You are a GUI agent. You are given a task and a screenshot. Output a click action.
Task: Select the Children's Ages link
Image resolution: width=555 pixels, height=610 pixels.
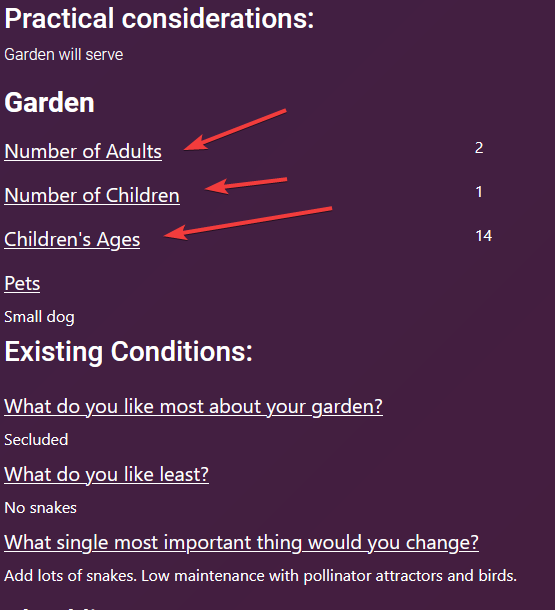tap(72, 240)
